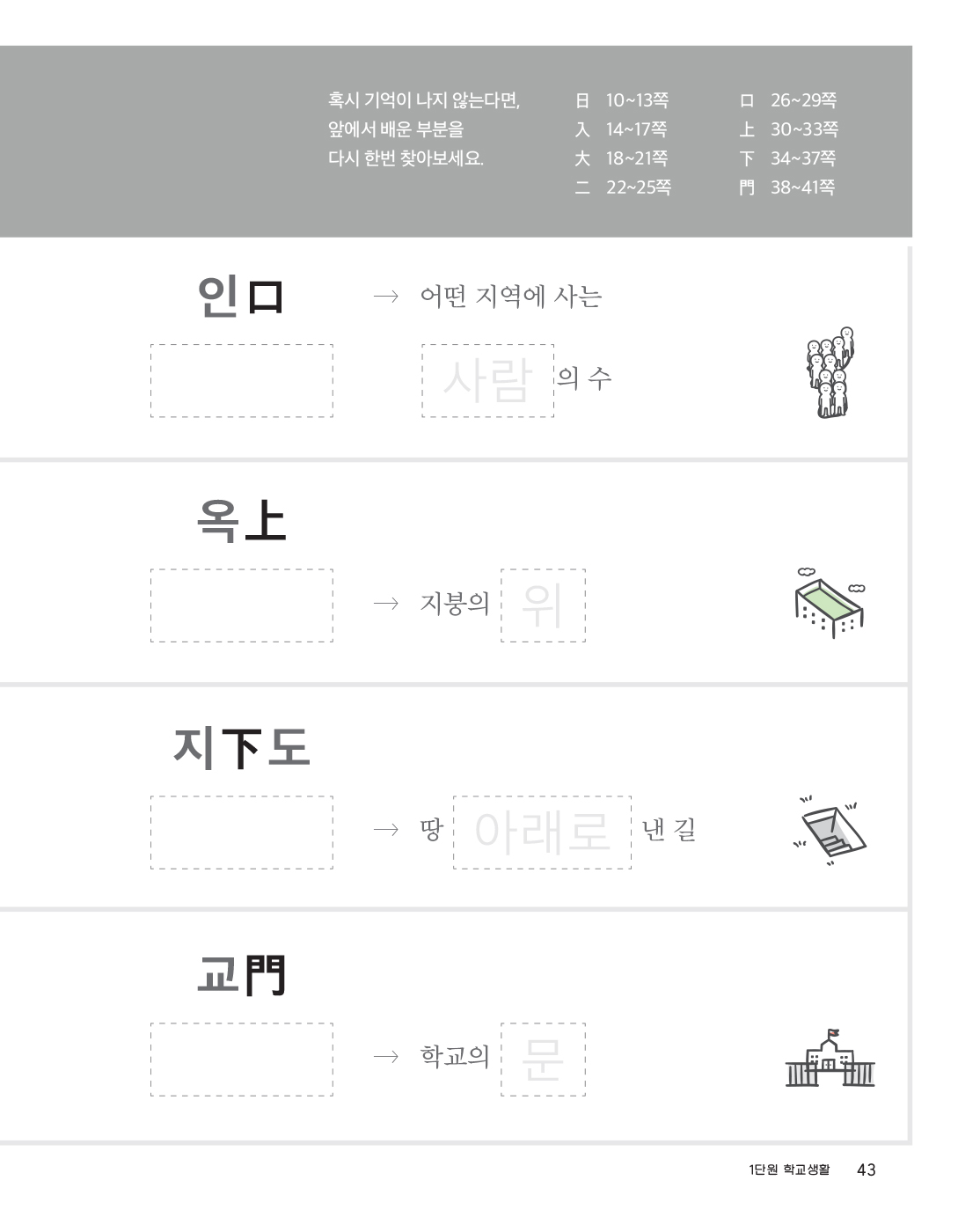The width and height of the screenshot is (958, 1232).
Task: Click the page number 43
Action: point(866,1170)
